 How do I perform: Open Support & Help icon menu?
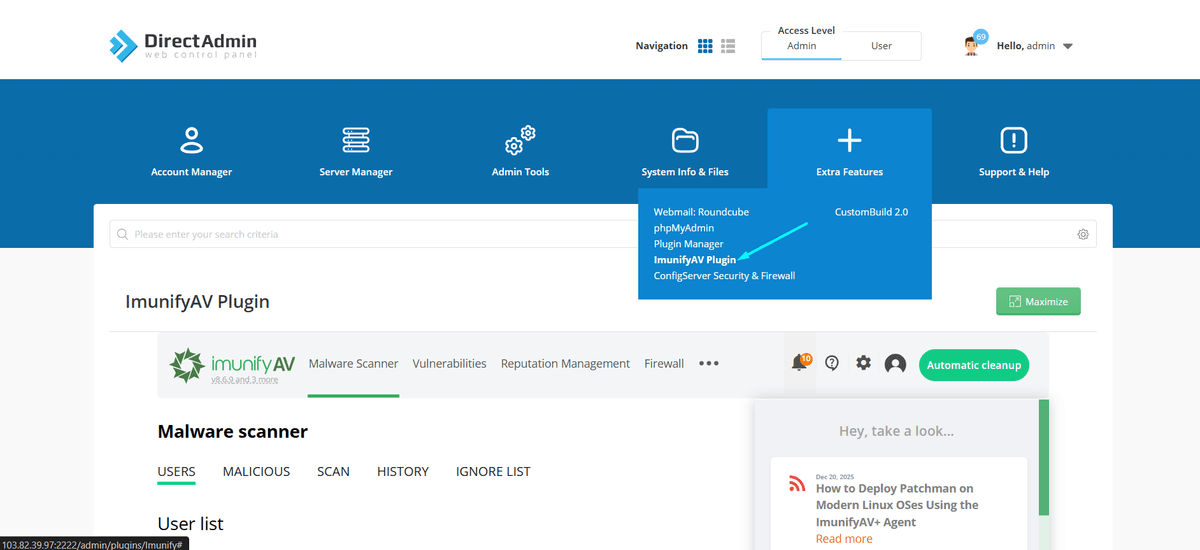tap(1014, 141)
